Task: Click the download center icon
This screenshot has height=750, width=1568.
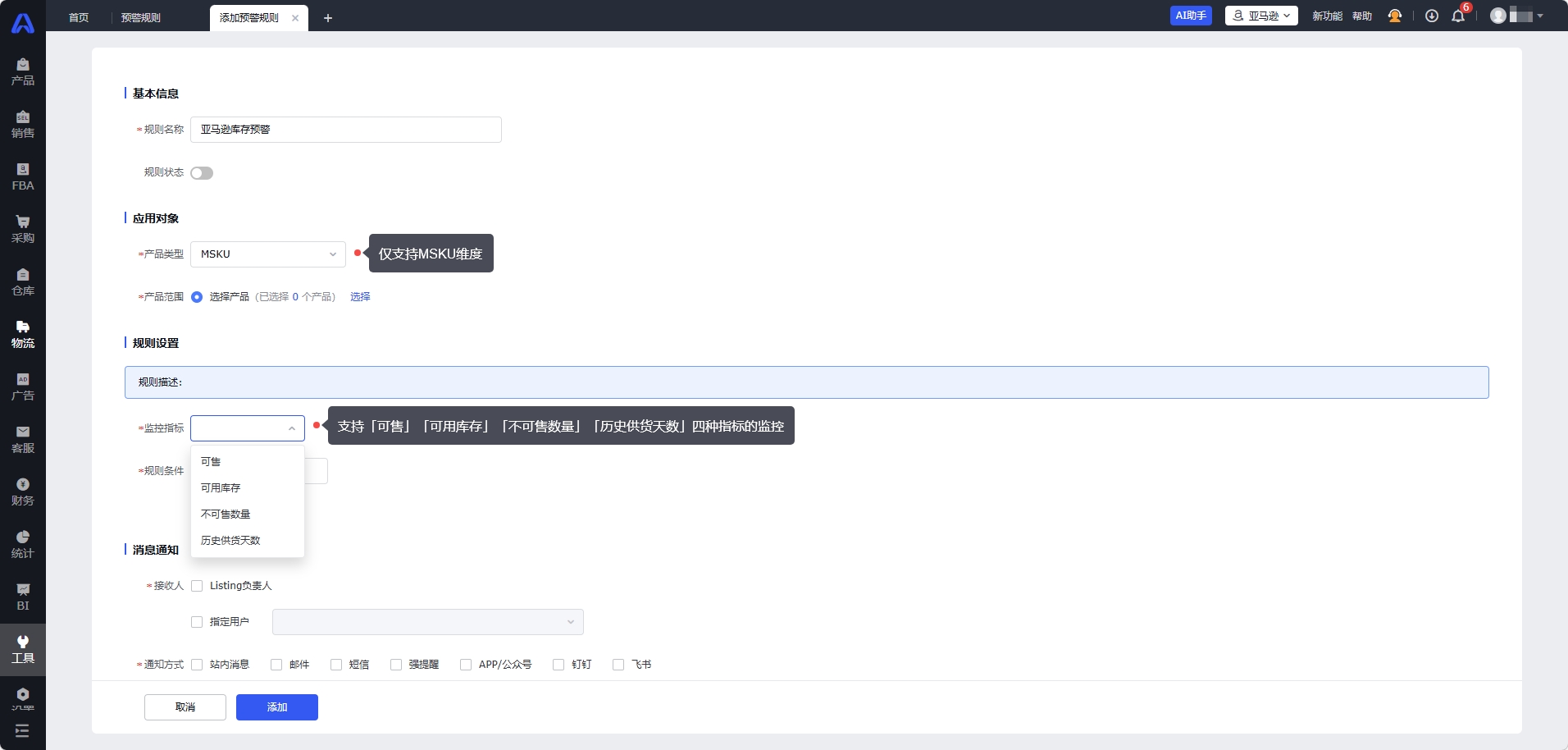Action: pyautogui.click(x=1432, y=16)
